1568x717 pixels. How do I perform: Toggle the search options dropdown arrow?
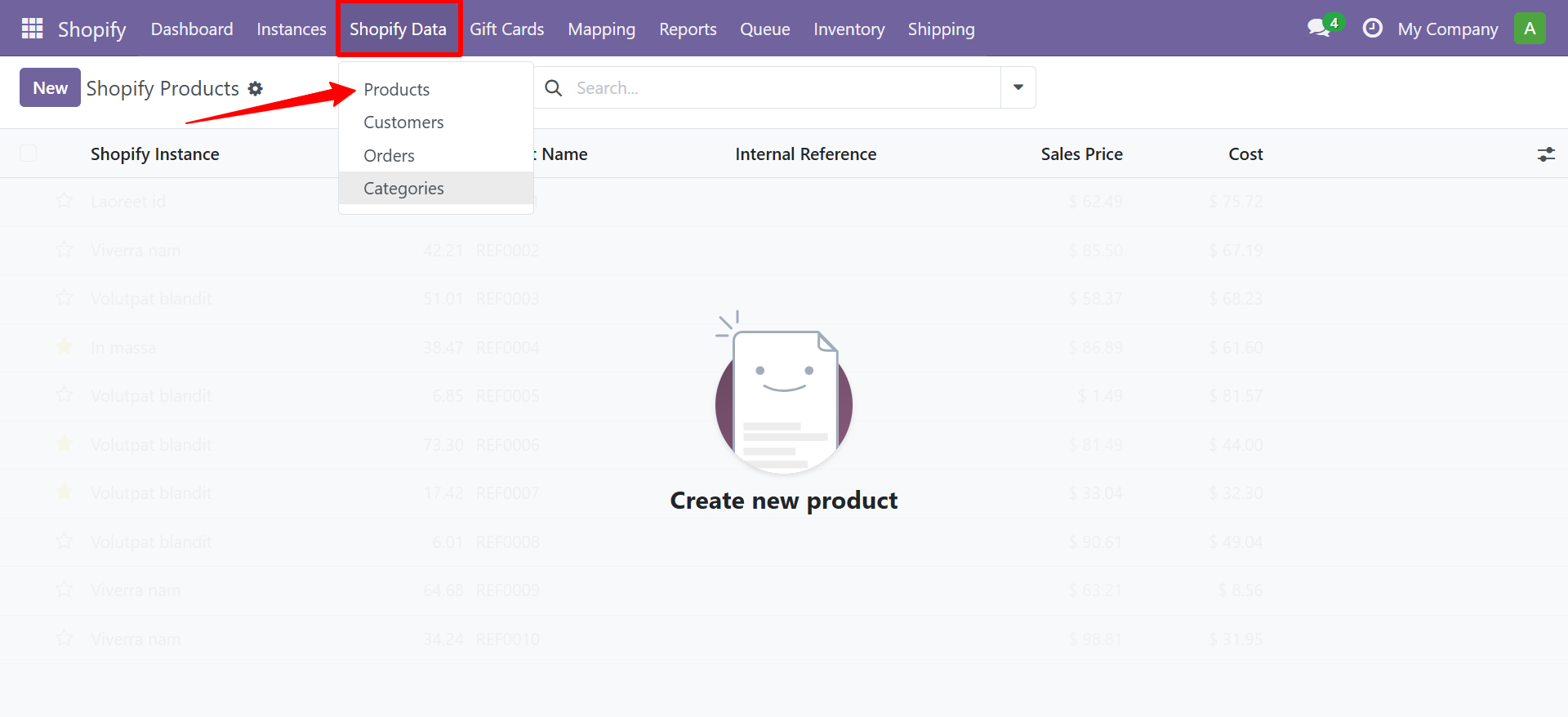coord(1018,87)
